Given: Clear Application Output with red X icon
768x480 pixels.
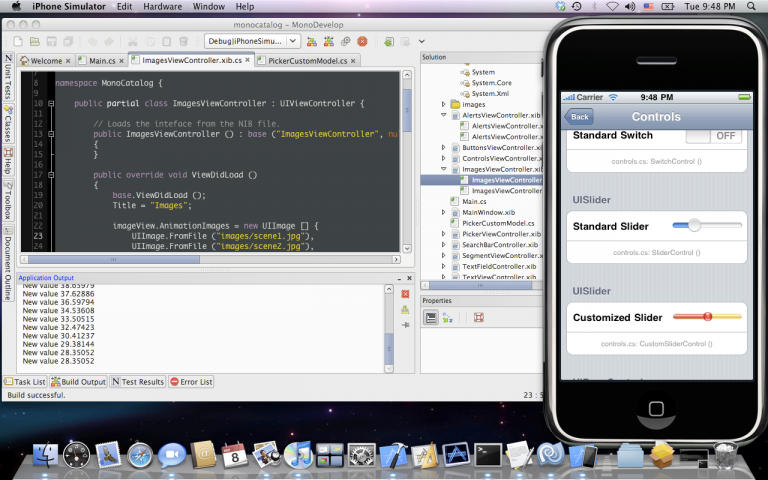Looking at the screenshot, I should pyautogui.click(x=405, y=294).
